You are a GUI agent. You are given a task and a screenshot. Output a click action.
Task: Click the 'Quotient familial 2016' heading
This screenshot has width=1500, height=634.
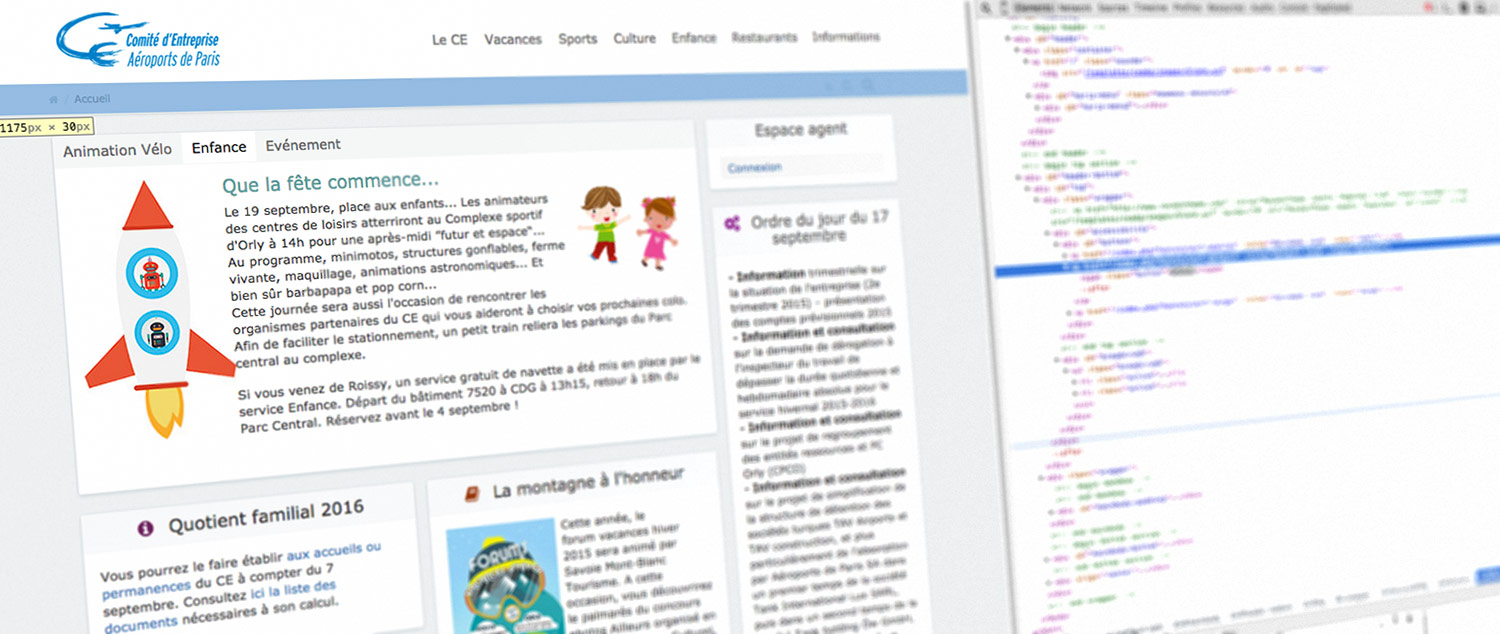(264, 517)
